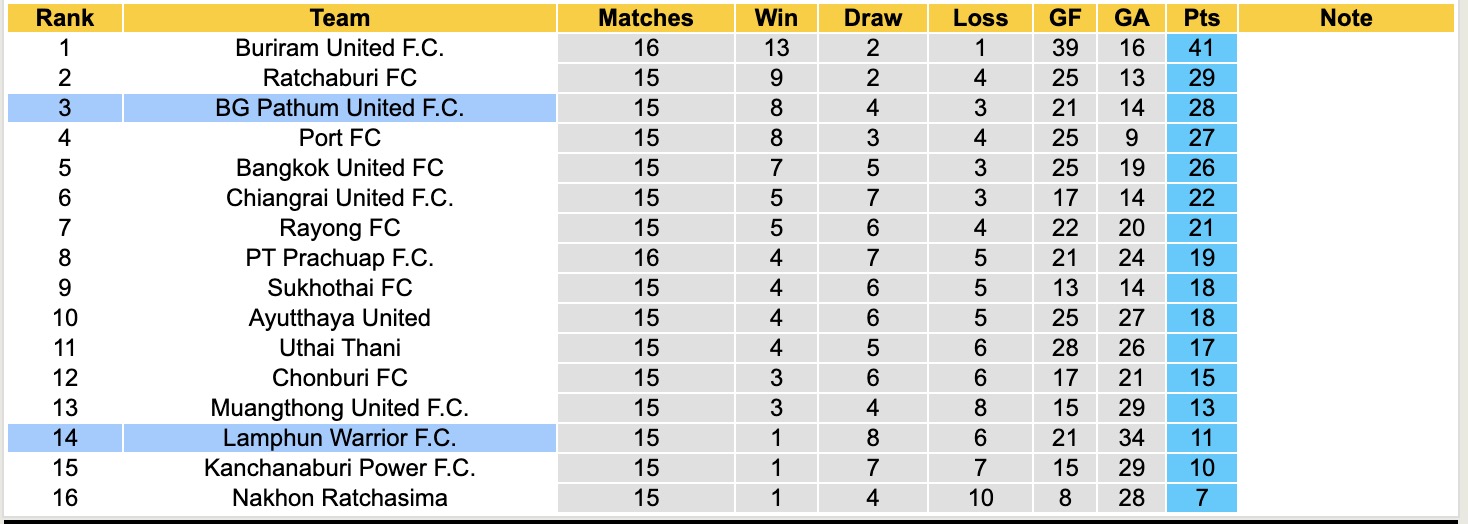The height and width of the screenshot is (524, 1468).
Task: Click the Ratchaburi FC team name
Action: point(339,78)
